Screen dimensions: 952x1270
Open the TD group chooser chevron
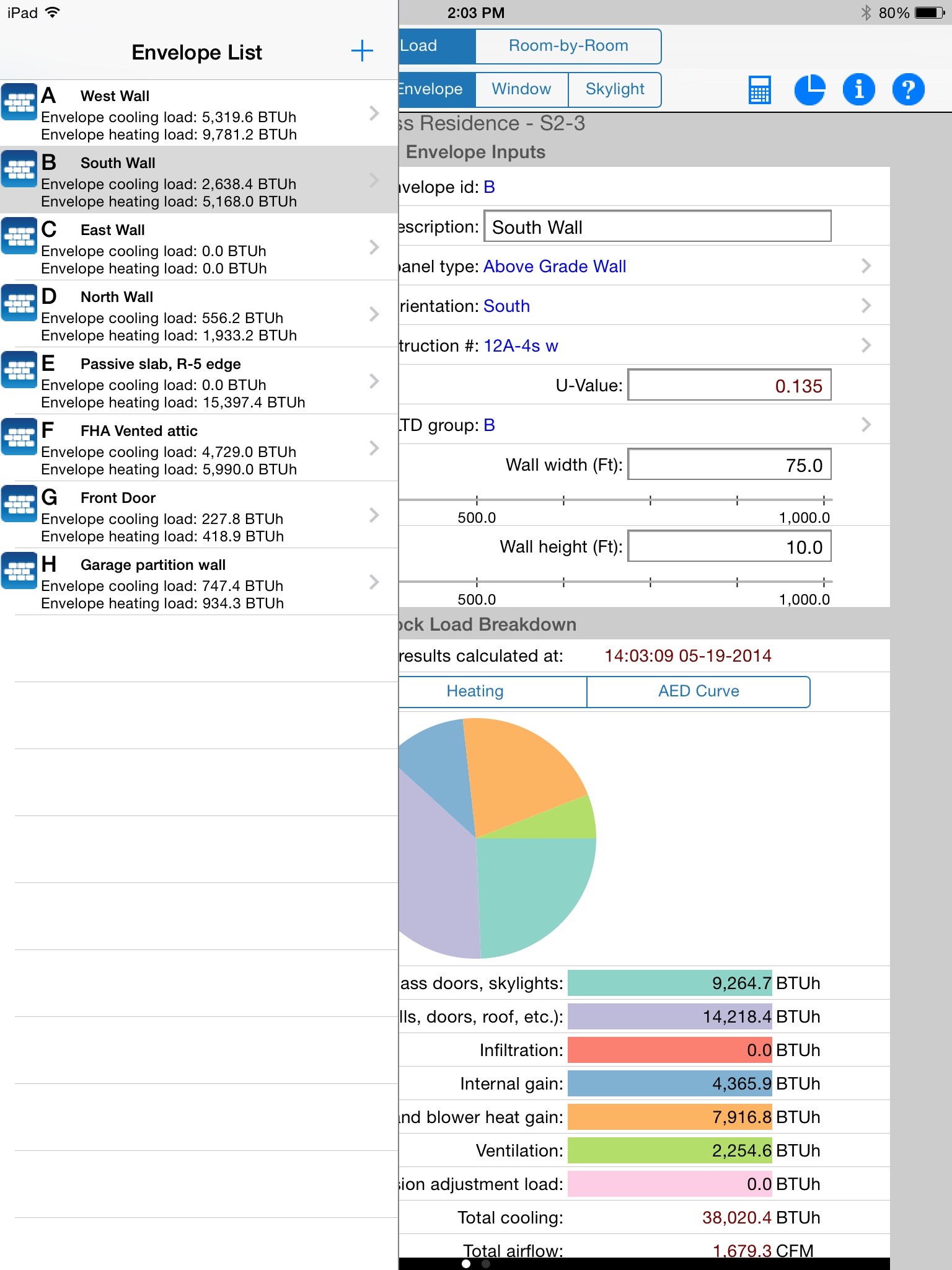pos(866,425)
